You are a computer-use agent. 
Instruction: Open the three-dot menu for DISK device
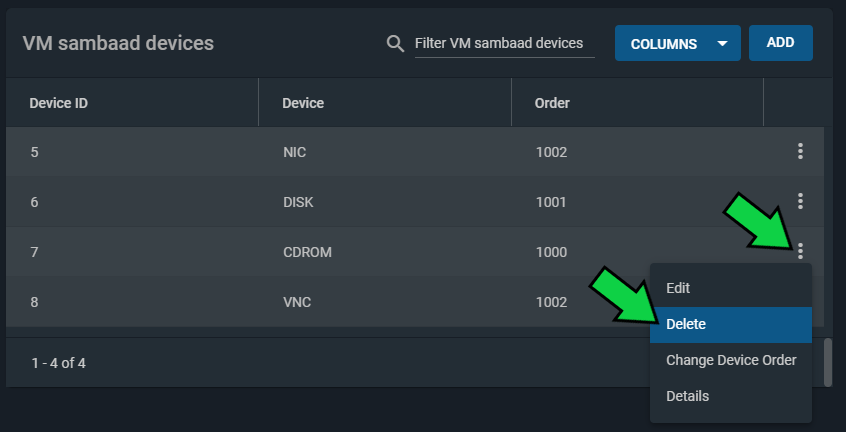[x=800, y=201]
